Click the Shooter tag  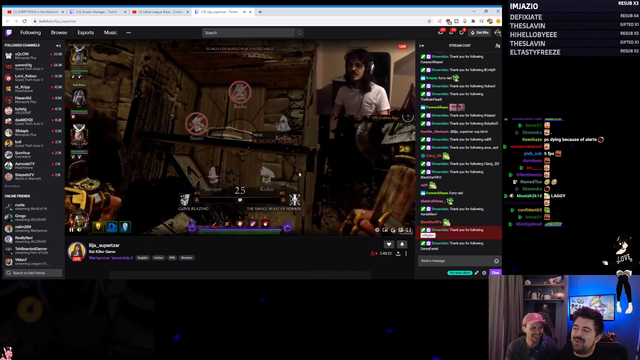coord(187,258)
